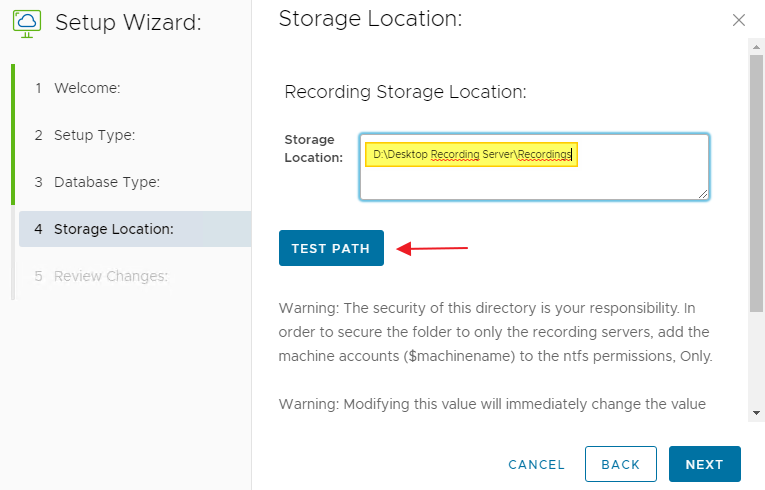Click the cloud monitor logo icon
Image resolution: width=765 pixels, height=490 pixels.
tap(26, 22)
